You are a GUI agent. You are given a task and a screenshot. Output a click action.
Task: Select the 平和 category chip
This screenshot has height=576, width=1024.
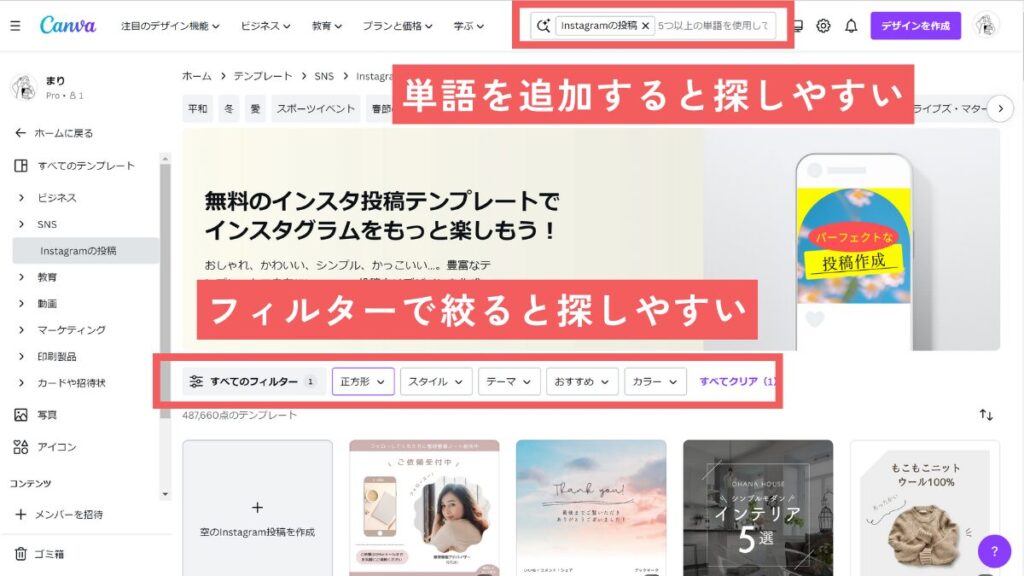(x=197, y=108)
